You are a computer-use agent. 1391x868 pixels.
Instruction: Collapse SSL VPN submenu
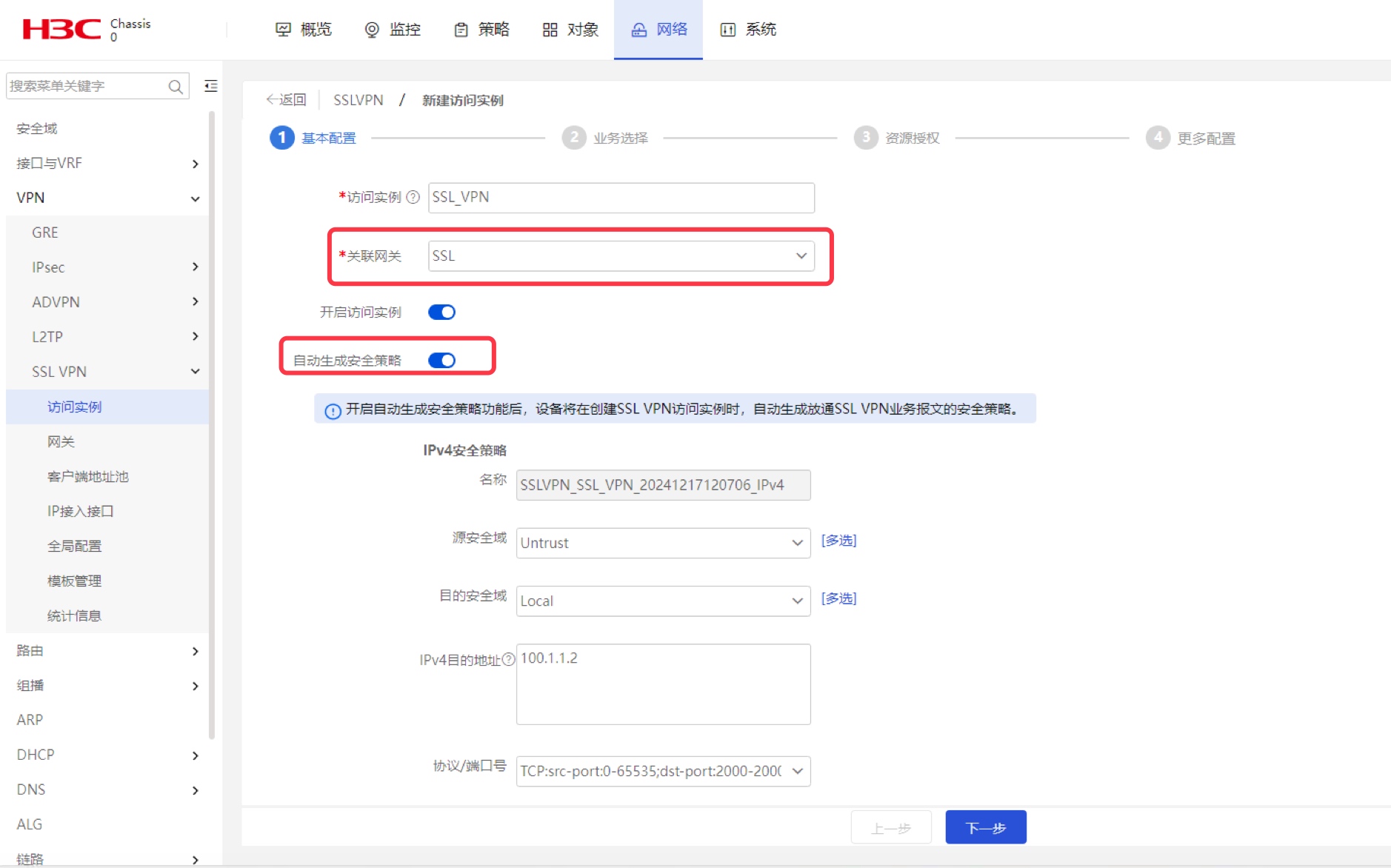pyautogui.click(x=108, y=372)
